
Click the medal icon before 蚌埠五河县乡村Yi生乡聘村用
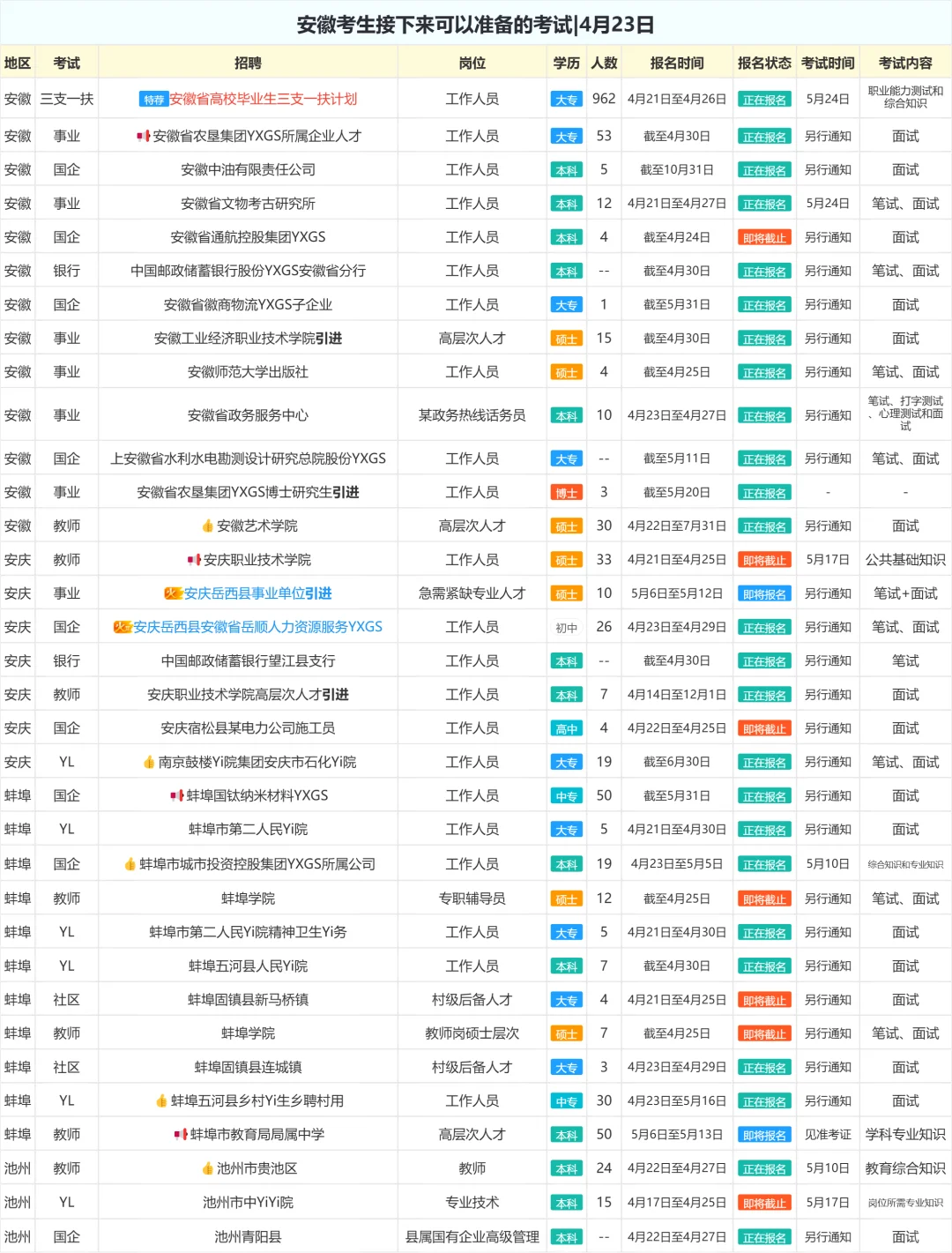pyautogui.click(x=160, y=1100)
